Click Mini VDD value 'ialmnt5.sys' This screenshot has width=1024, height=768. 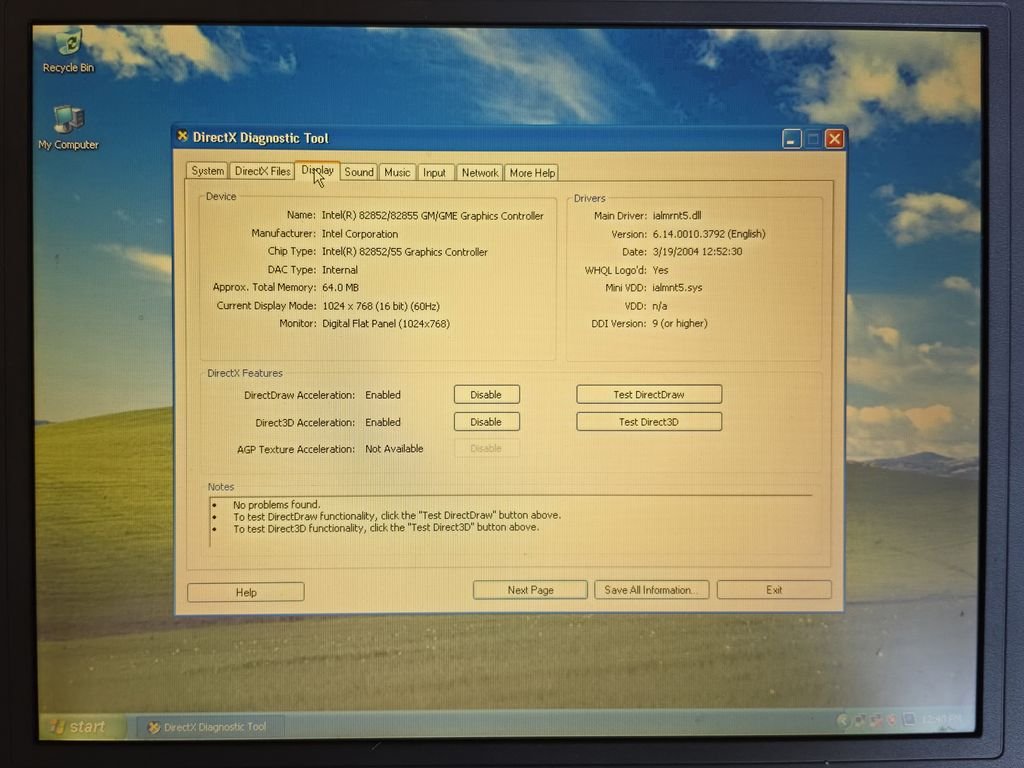click(x=677, y=287)
